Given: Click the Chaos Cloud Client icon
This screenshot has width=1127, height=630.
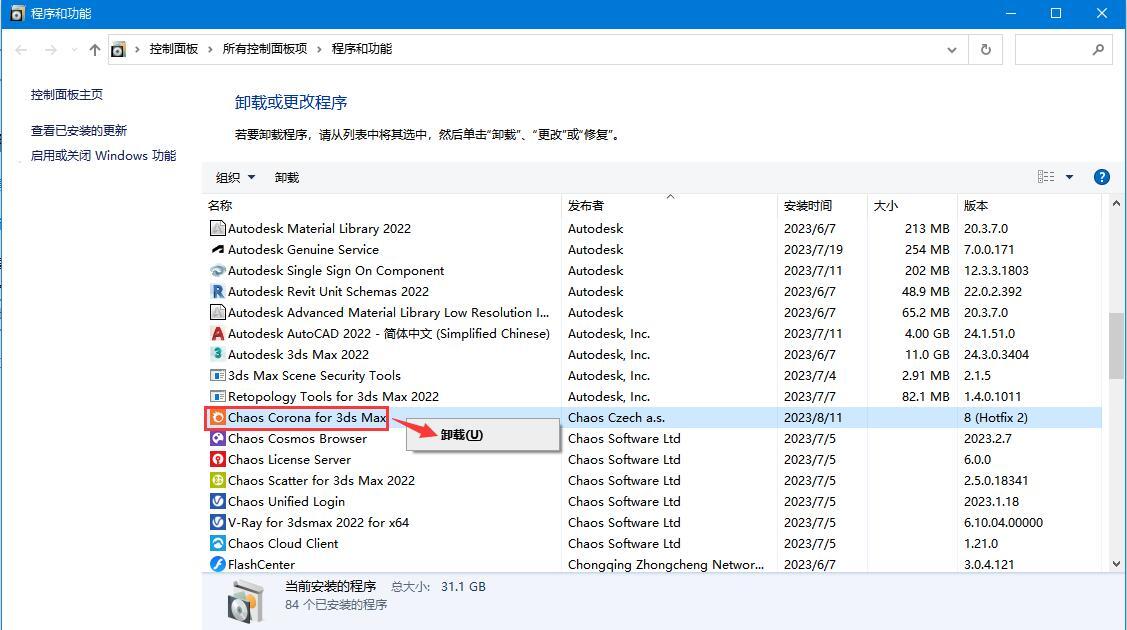Looking at the screenshot, I should click(217, 543).
